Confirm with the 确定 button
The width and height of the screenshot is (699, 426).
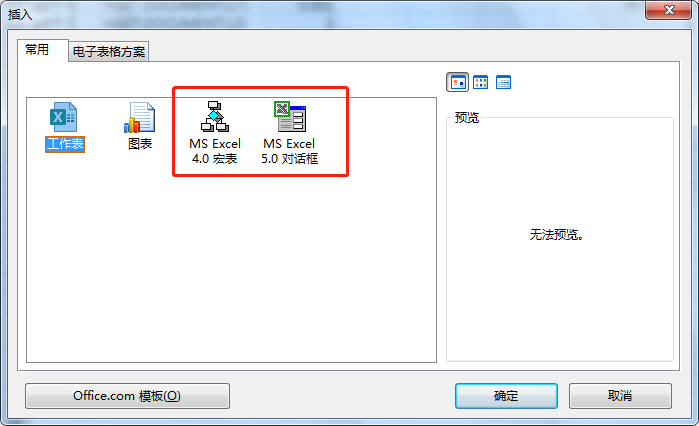(506, 396)
